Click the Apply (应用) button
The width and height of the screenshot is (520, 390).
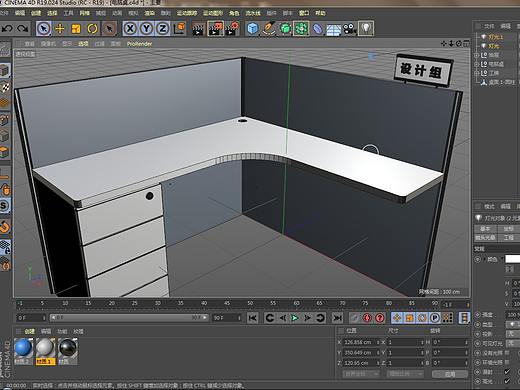click(450, 374)
